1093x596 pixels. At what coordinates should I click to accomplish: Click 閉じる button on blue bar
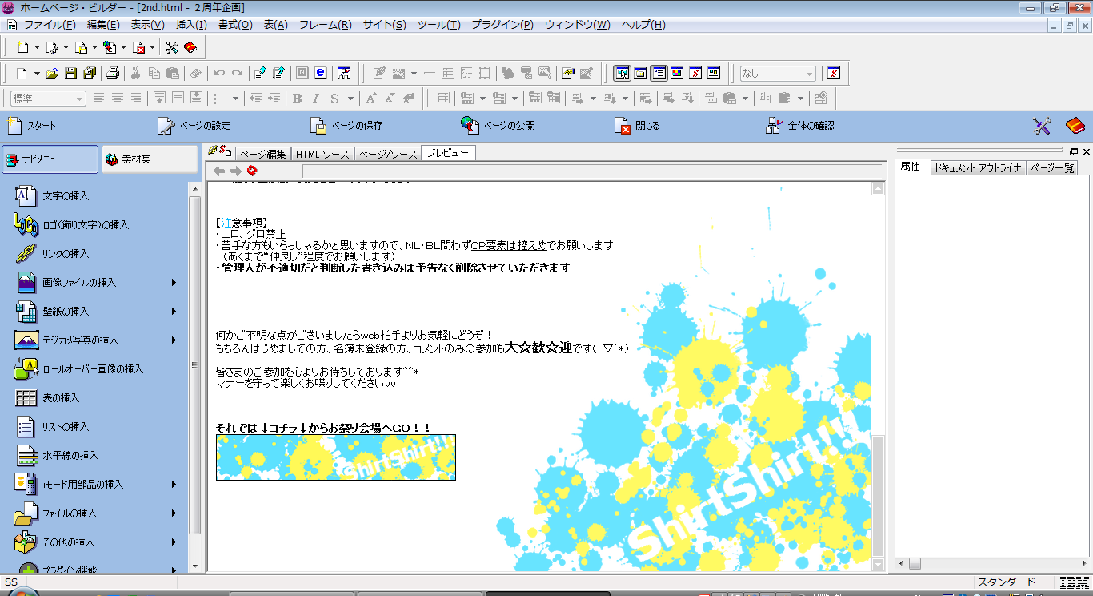pyautogui.click(x=637, y=125)
